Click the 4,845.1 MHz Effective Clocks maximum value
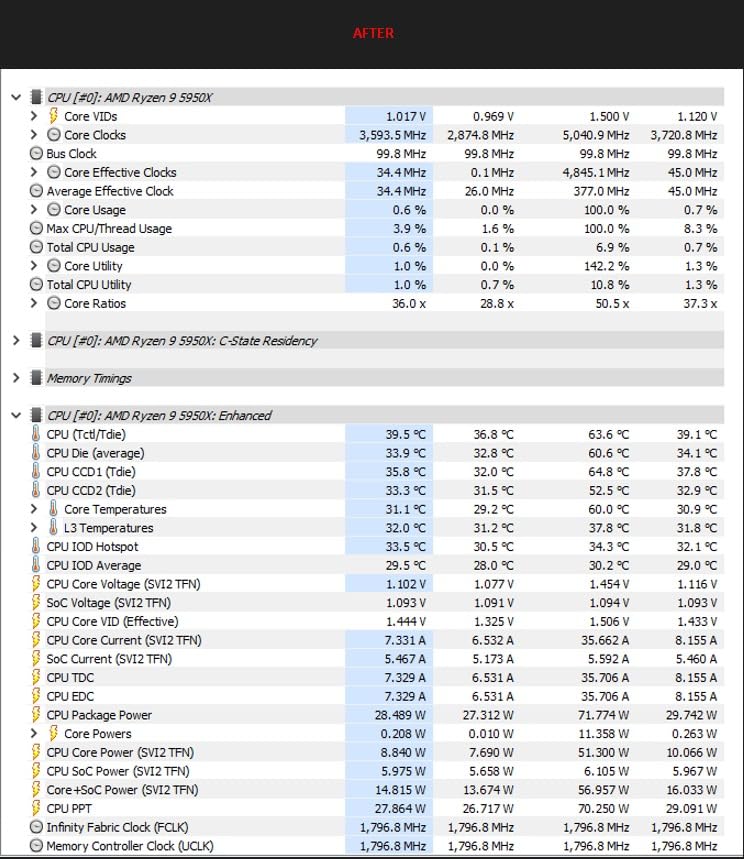 [x=596, y=172]
